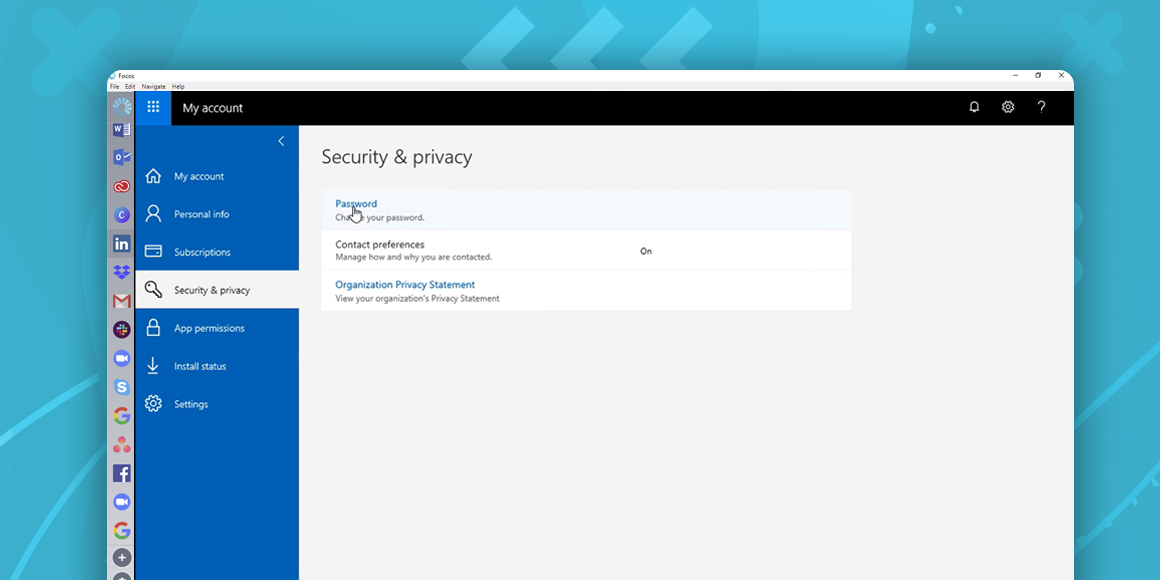Viewport: 1160px width, 580px height.
Task: Open Facebook from the dock
Action: pyautogui.click(x=121, y=473)
